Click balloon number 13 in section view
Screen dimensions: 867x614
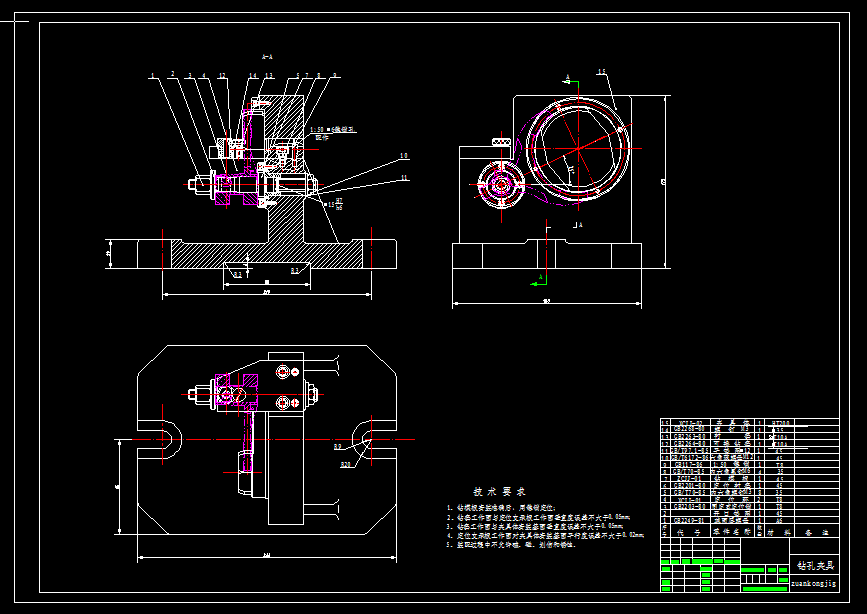(x=269, y=75)
